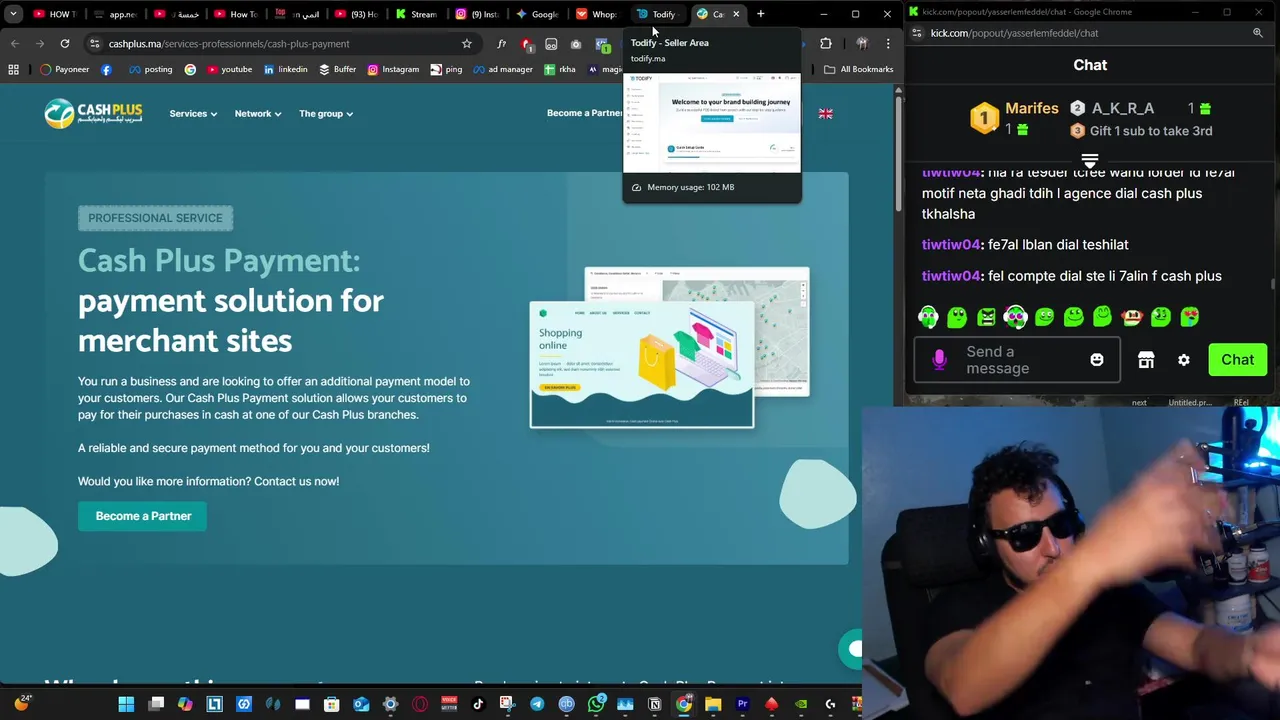Click the teal Become a Partner button
1280x720 pixels.
pos(143,516)
